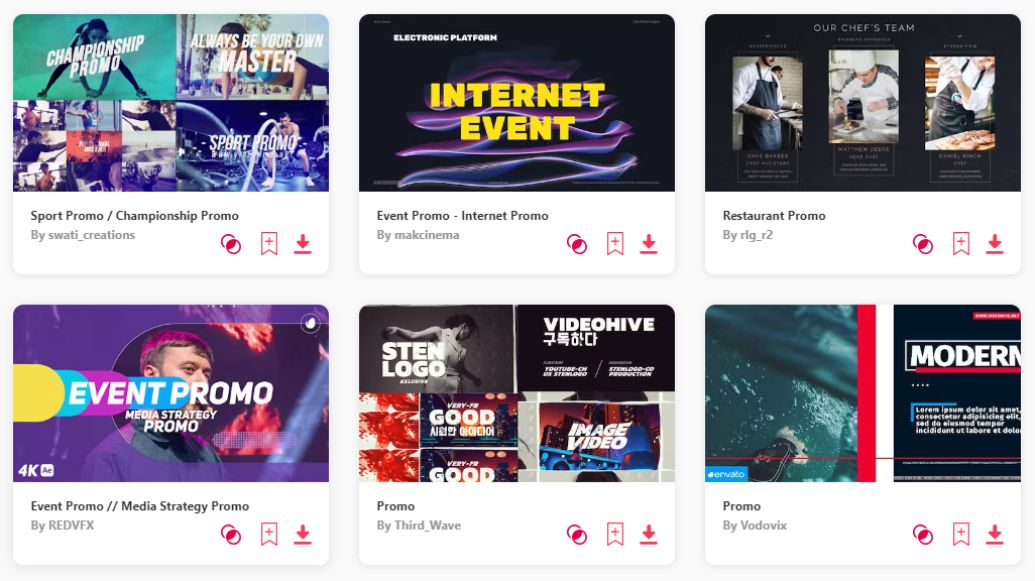Open the Event Promo Media Strategy thumbnail
Image resolution: width=1035 pixels, height=581 pixels.
[171, 393]
